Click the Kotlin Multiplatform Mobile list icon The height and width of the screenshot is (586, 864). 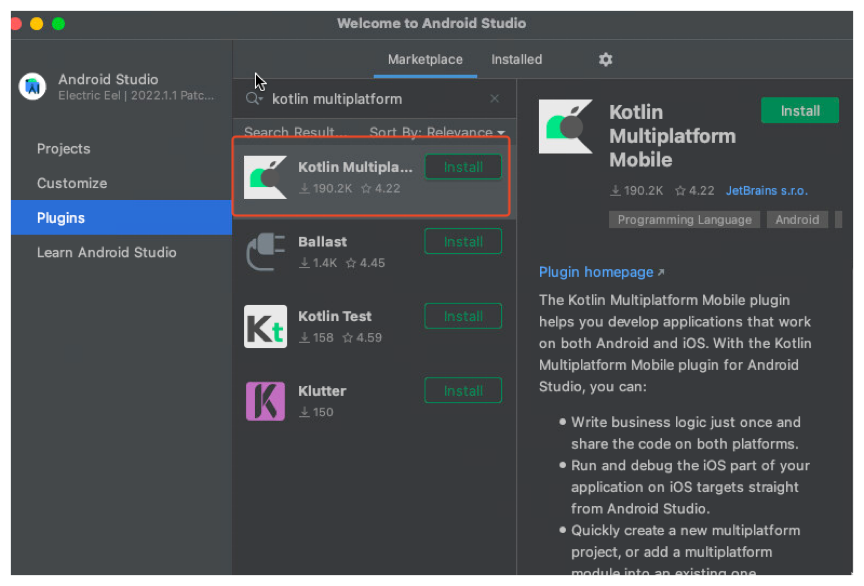266,178
